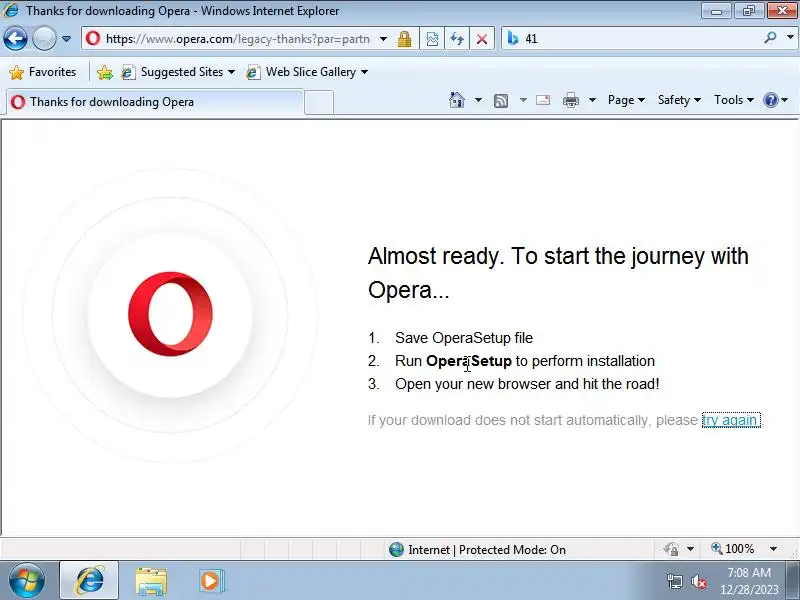The width and height of the screenshot is (800, 600).
Task: Select the Thanks for downloading Opera tab
Action: [x=155, y=102]
